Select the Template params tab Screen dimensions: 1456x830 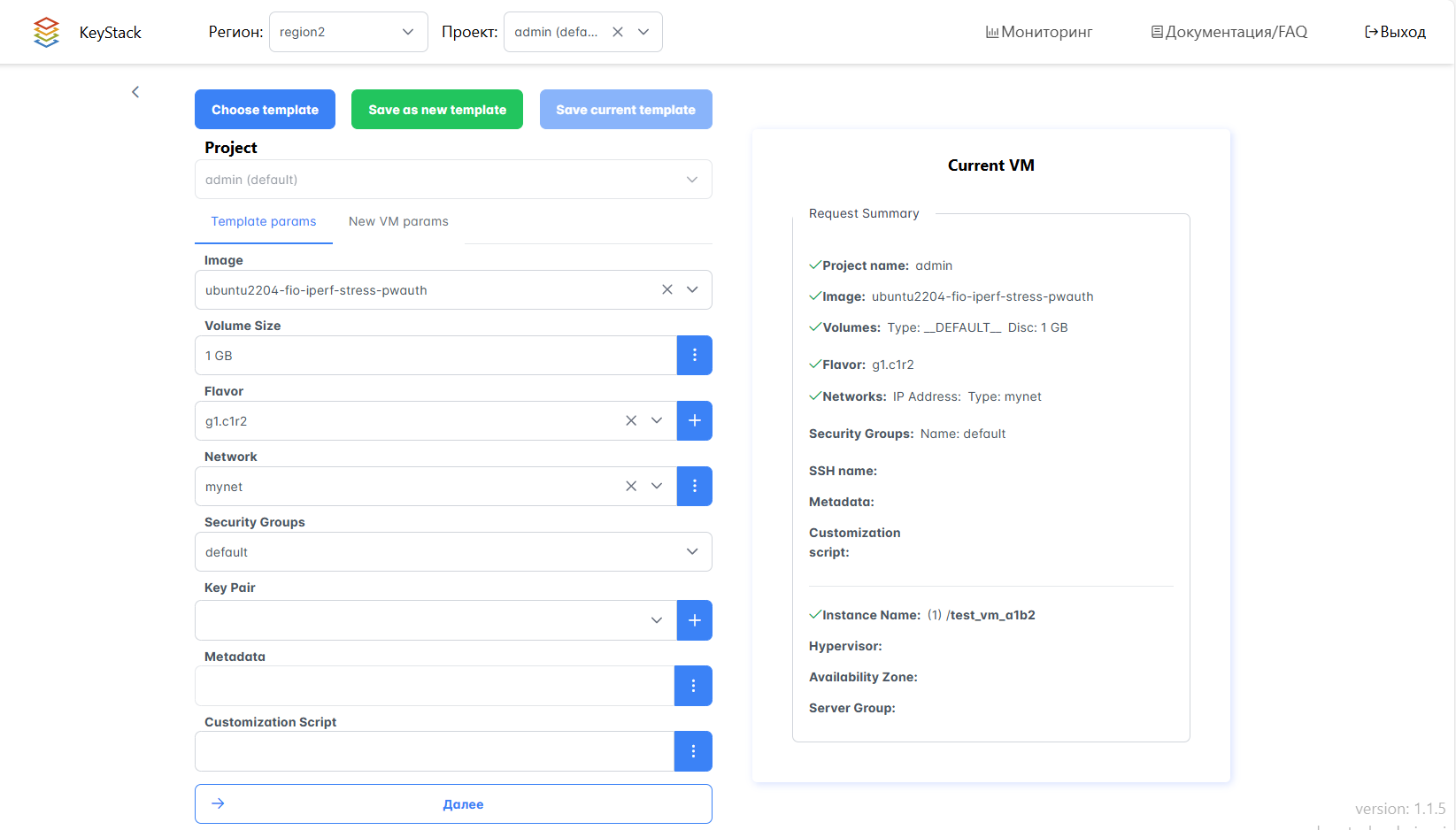[263, 221]
